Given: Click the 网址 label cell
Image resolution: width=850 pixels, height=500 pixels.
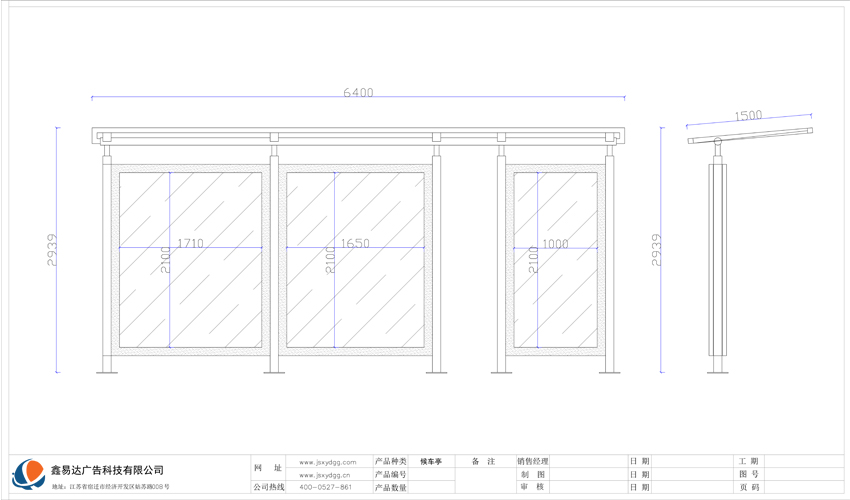Looking at the screenshot, I should pyautogui.click(x=268, y=468).
